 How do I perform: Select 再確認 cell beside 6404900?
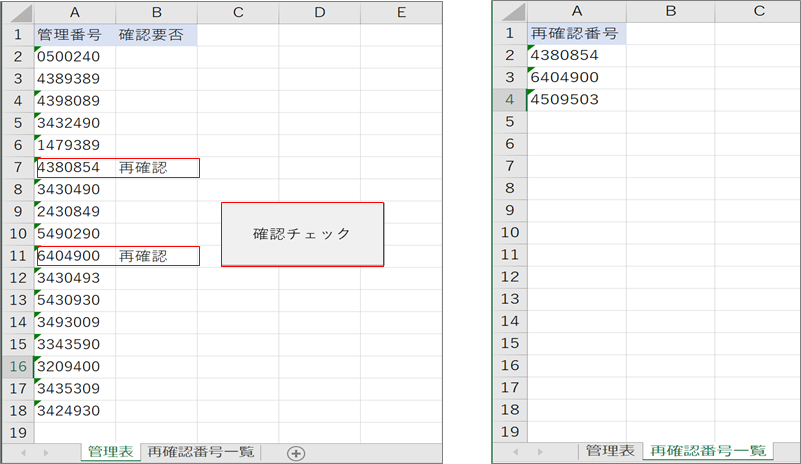pyautogui.click(x=156, y=256)
